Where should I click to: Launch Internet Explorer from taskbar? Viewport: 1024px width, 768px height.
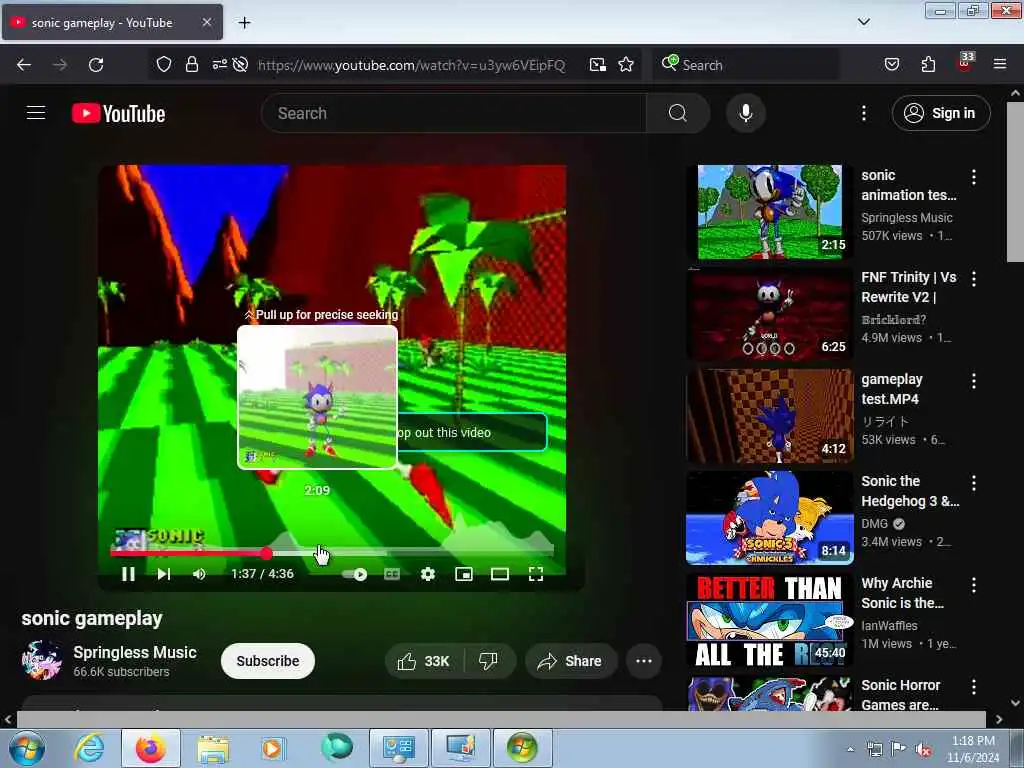click(89, 748)
